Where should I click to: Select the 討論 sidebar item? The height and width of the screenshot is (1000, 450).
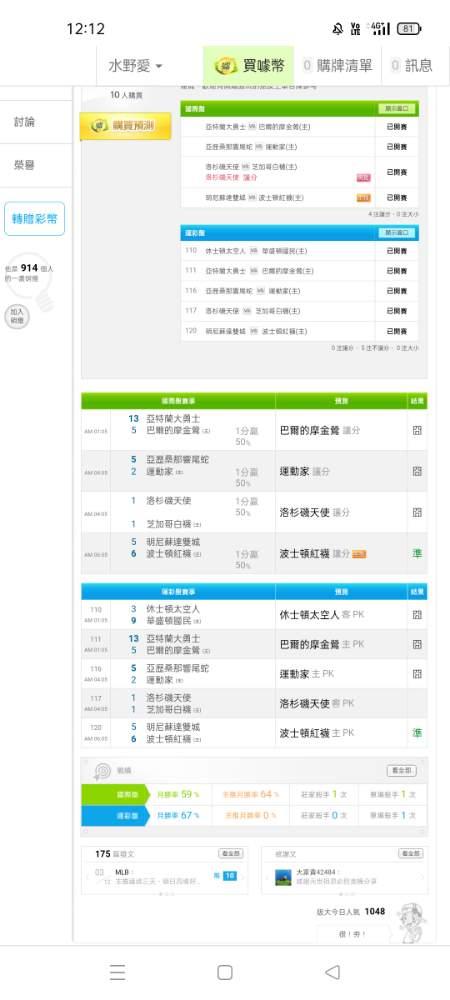coord(25,122)
